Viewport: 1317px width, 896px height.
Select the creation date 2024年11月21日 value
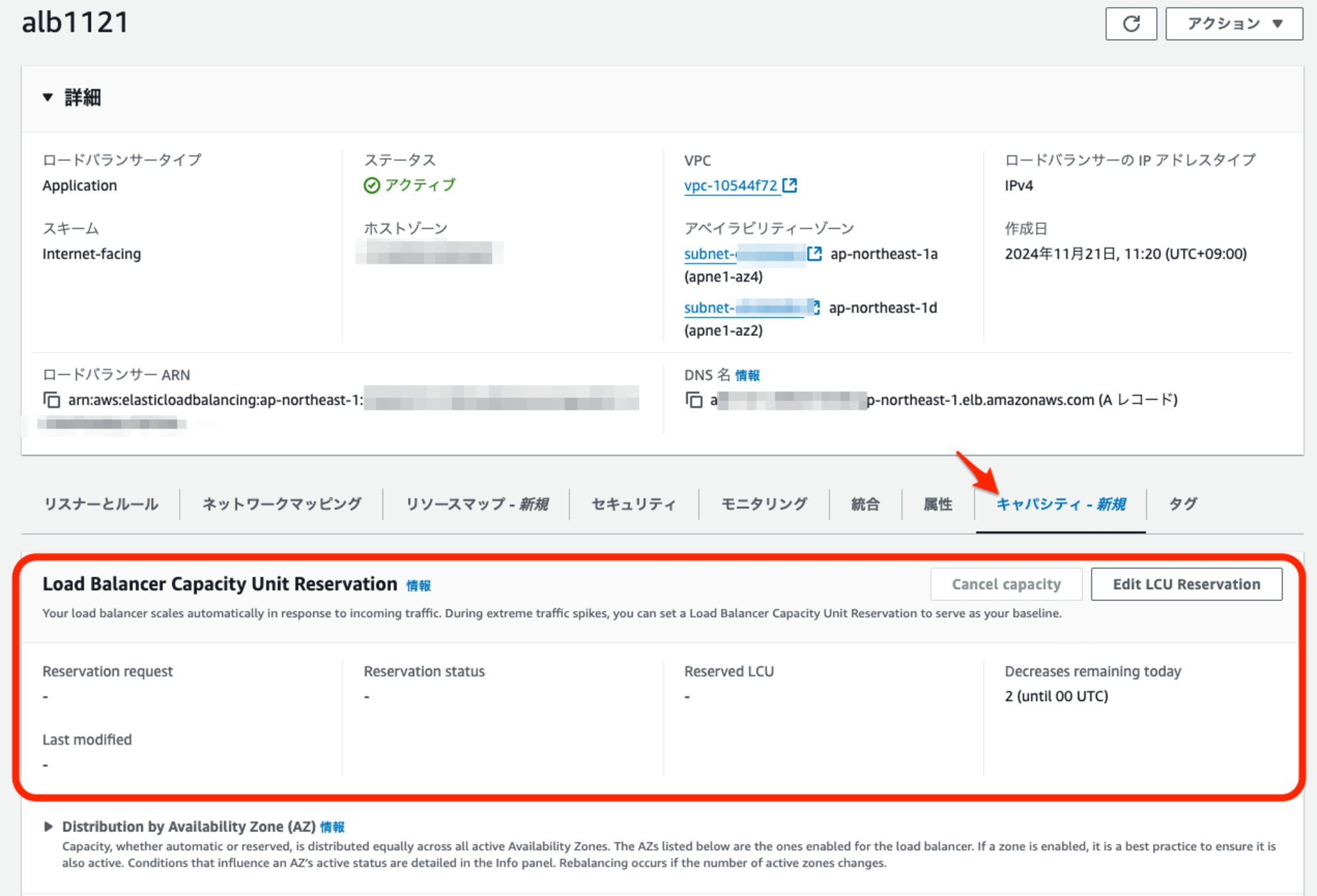click(1125, 254)
